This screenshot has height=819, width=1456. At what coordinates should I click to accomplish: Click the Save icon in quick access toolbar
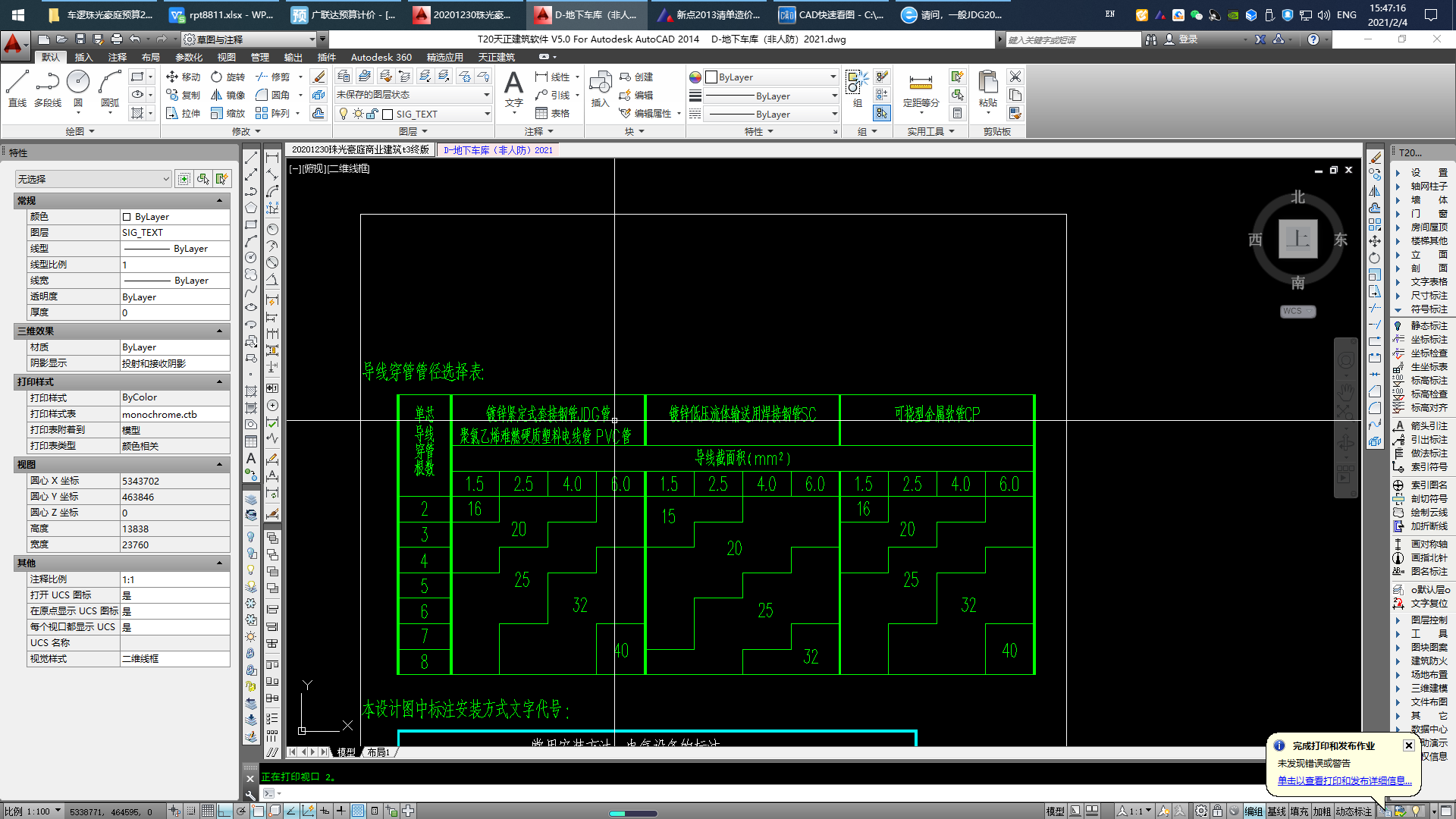80,39
